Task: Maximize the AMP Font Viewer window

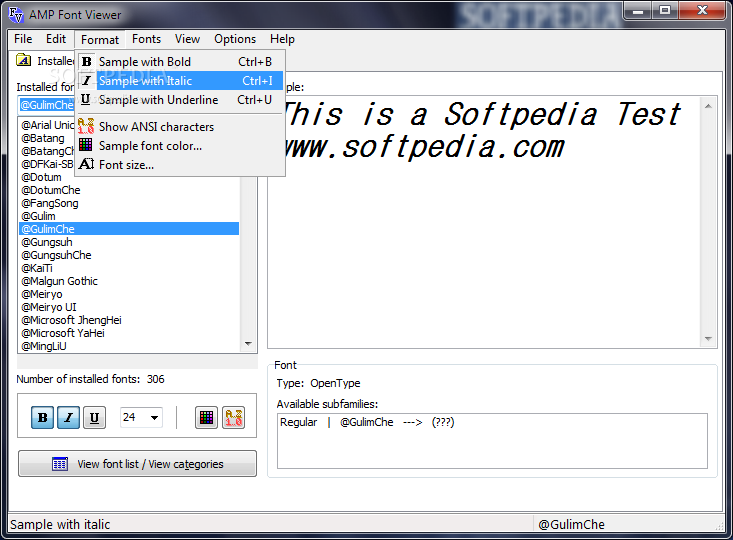Action: tap(665, 10)
